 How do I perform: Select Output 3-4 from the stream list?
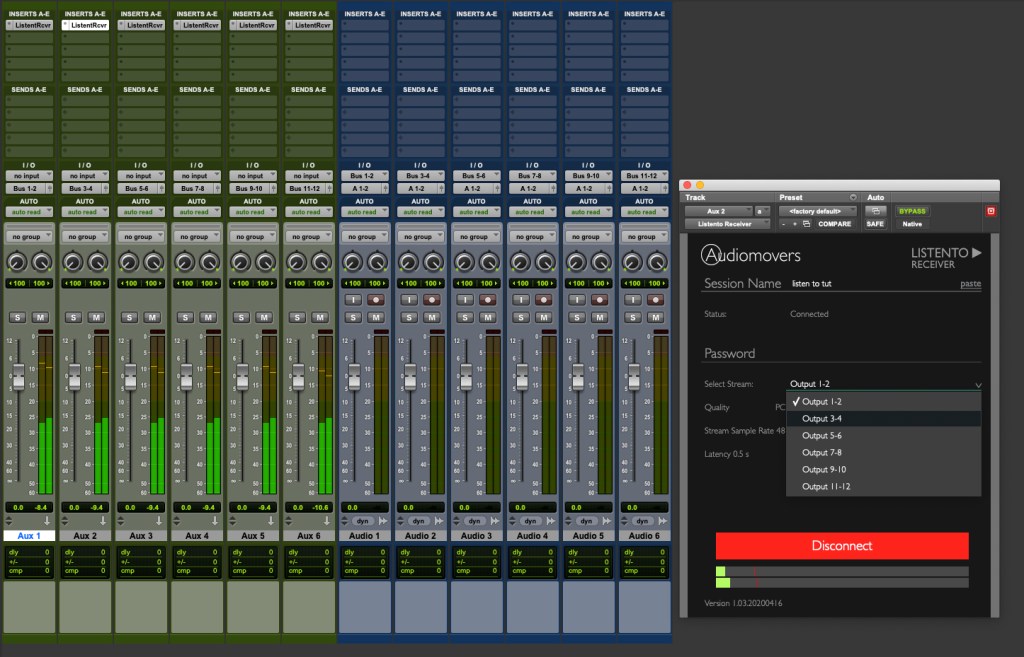click(x=822, y=419)
